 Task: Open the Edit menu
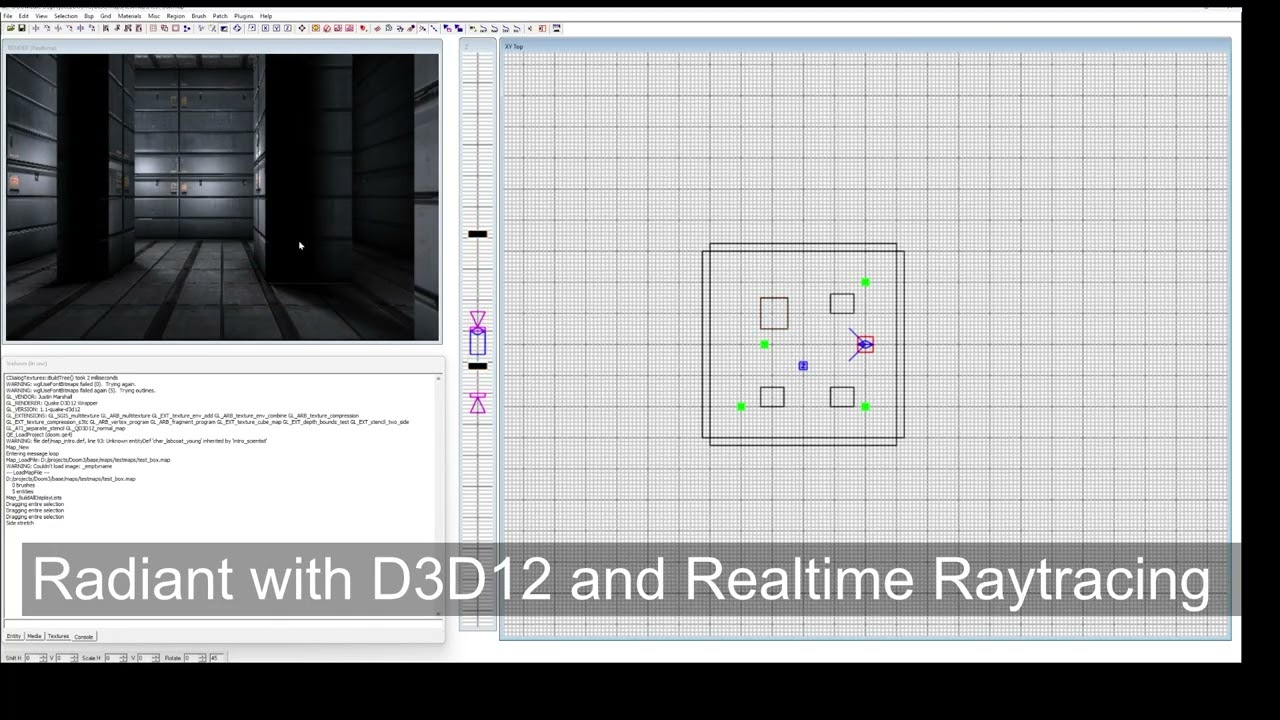[23, 16]
